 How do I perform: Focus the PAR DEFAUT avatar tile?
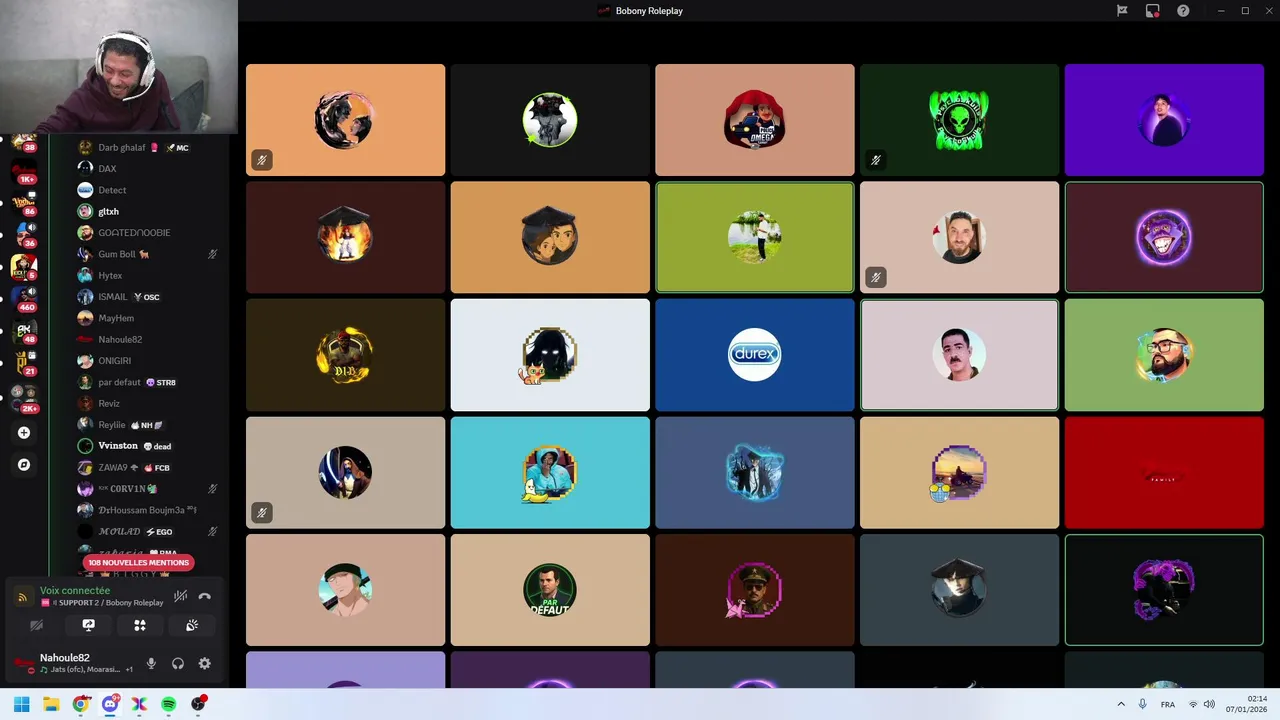pos(550,590)
